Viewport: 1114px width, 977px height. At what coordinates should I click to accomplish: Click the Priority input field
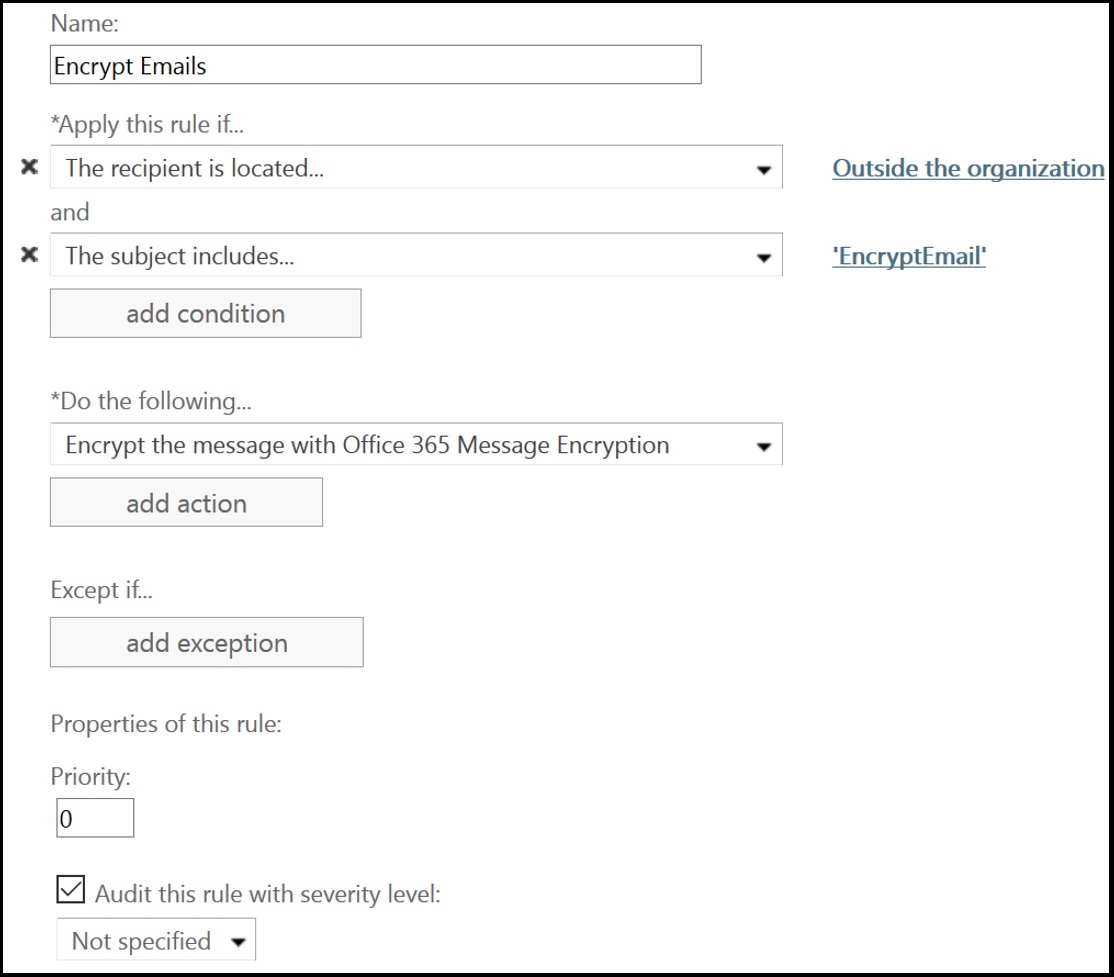(95, 818)
